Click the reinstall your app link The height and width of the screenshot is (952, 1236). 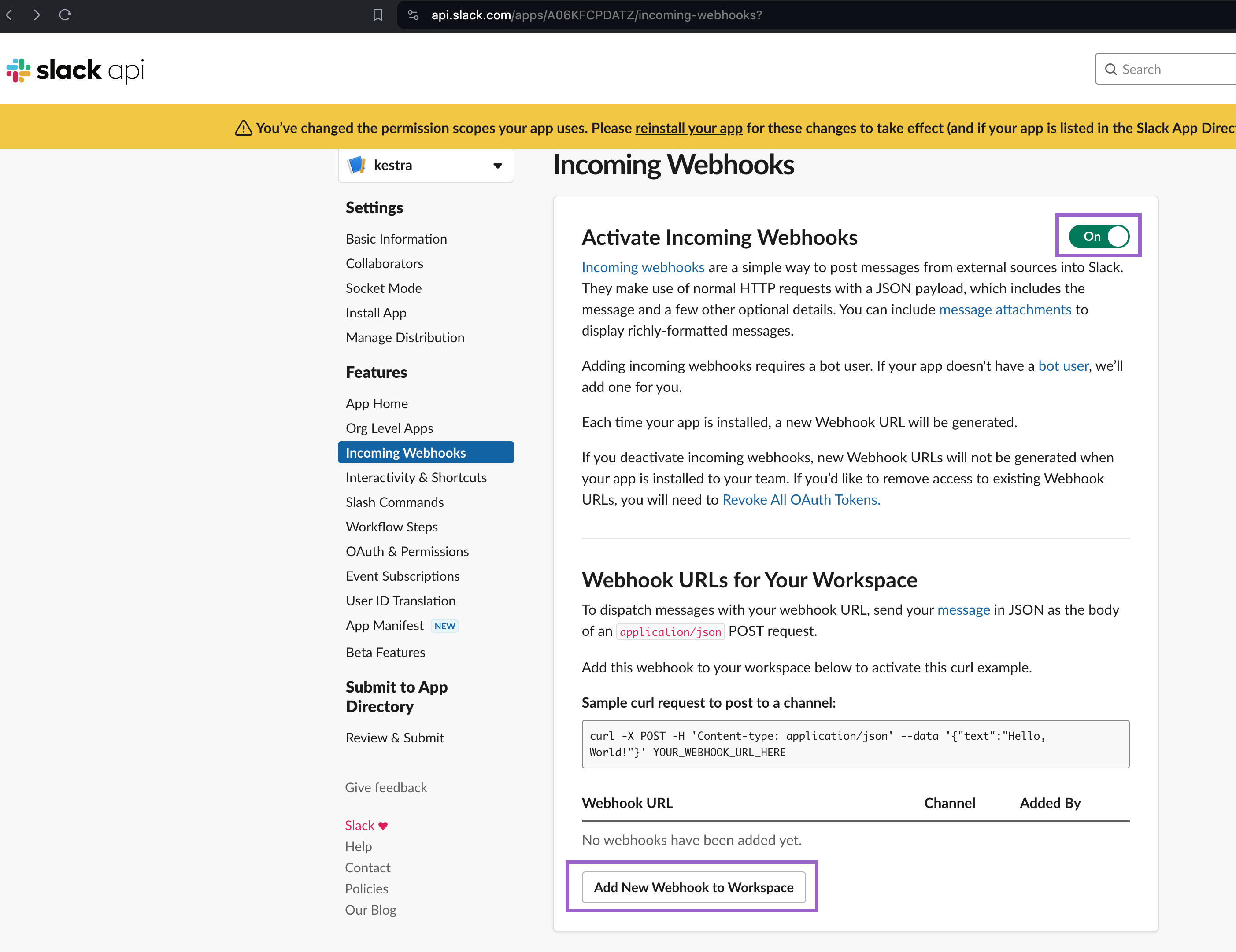689,129
